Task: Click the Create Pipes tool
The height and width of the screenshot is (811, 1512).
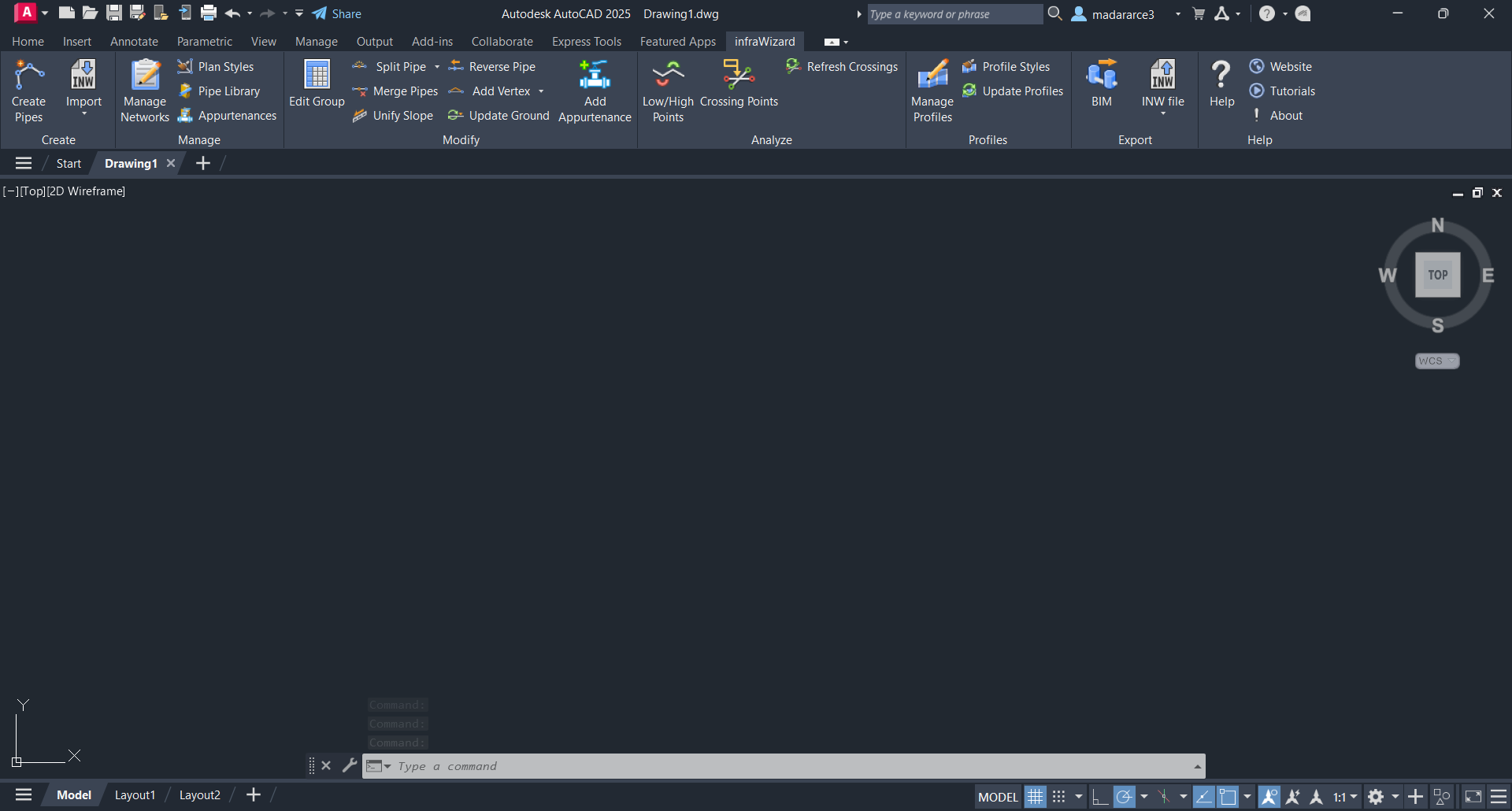Action: pyautogui.click(x=28, y=91)
